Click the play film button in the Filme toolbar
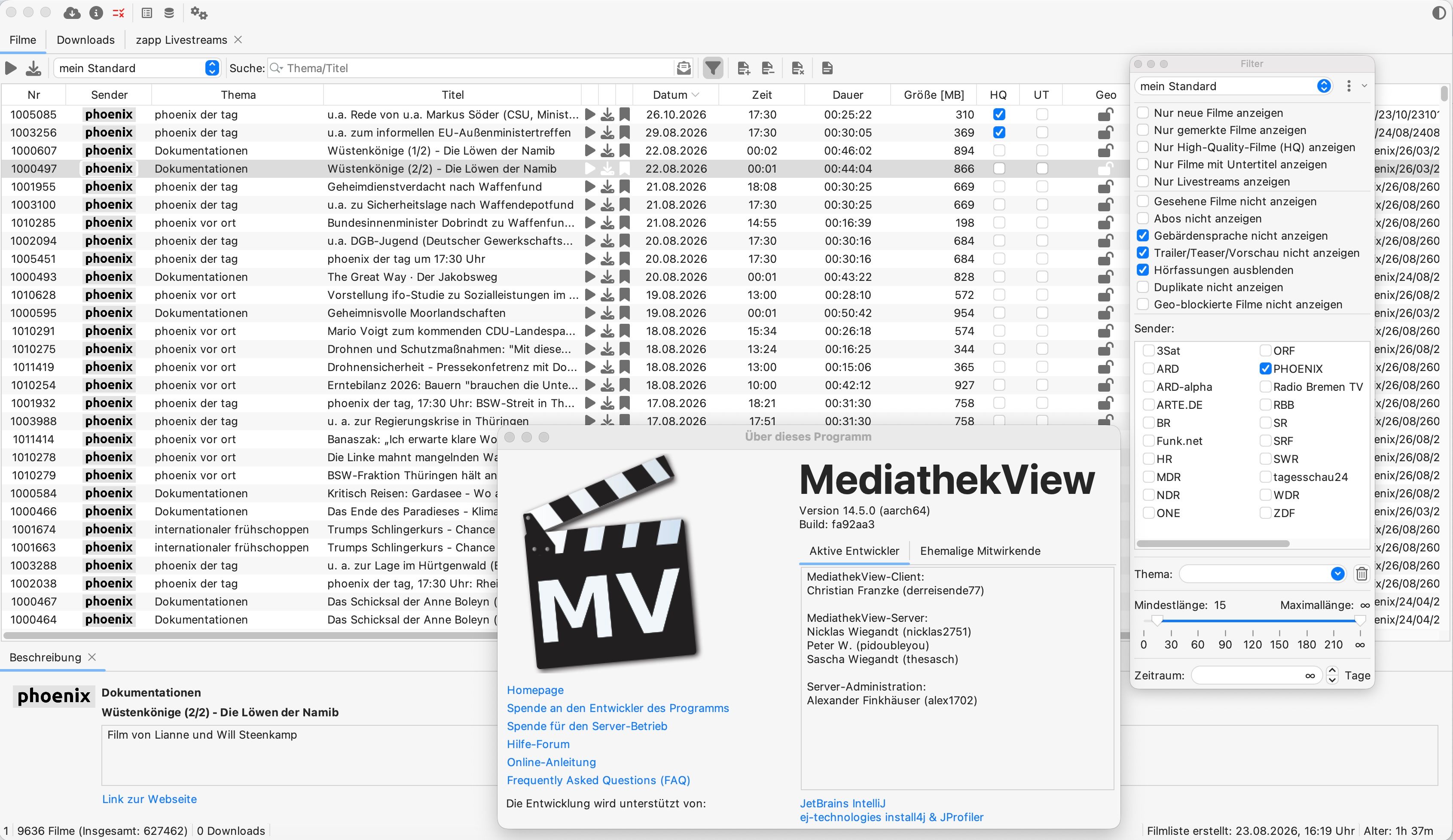1453x840 pixels. click(10, 68)
